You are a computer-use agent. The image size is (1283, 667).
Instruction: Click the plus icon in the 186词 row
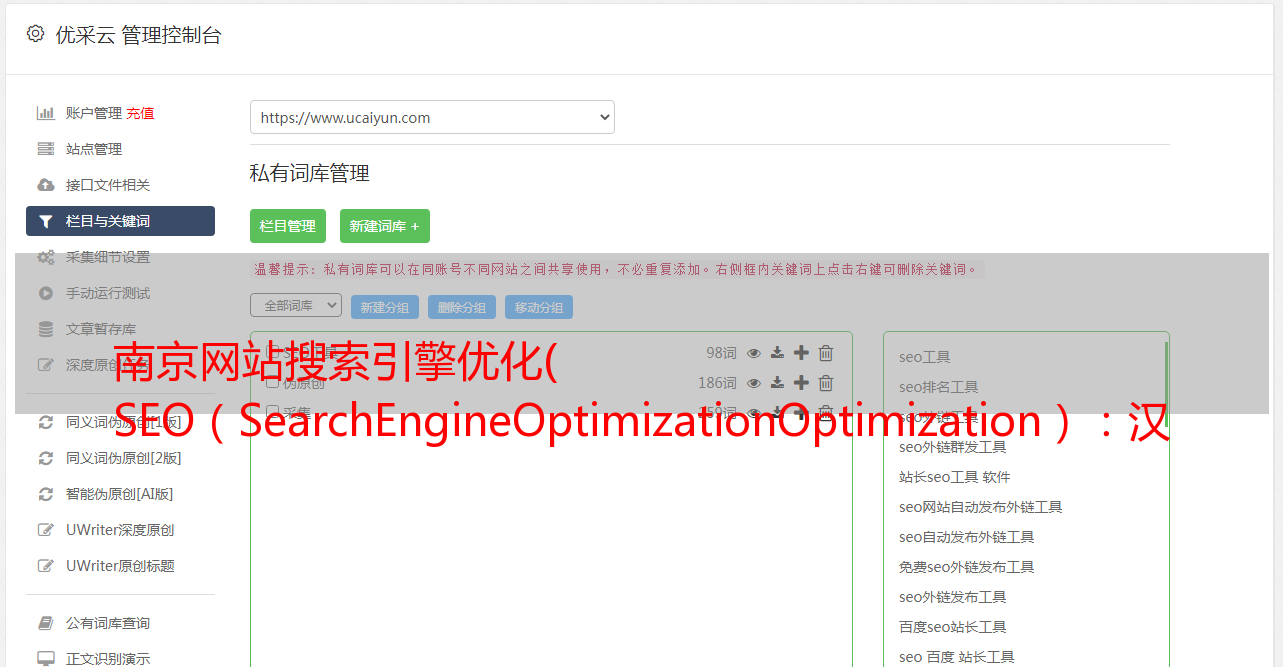pos(801,383)
